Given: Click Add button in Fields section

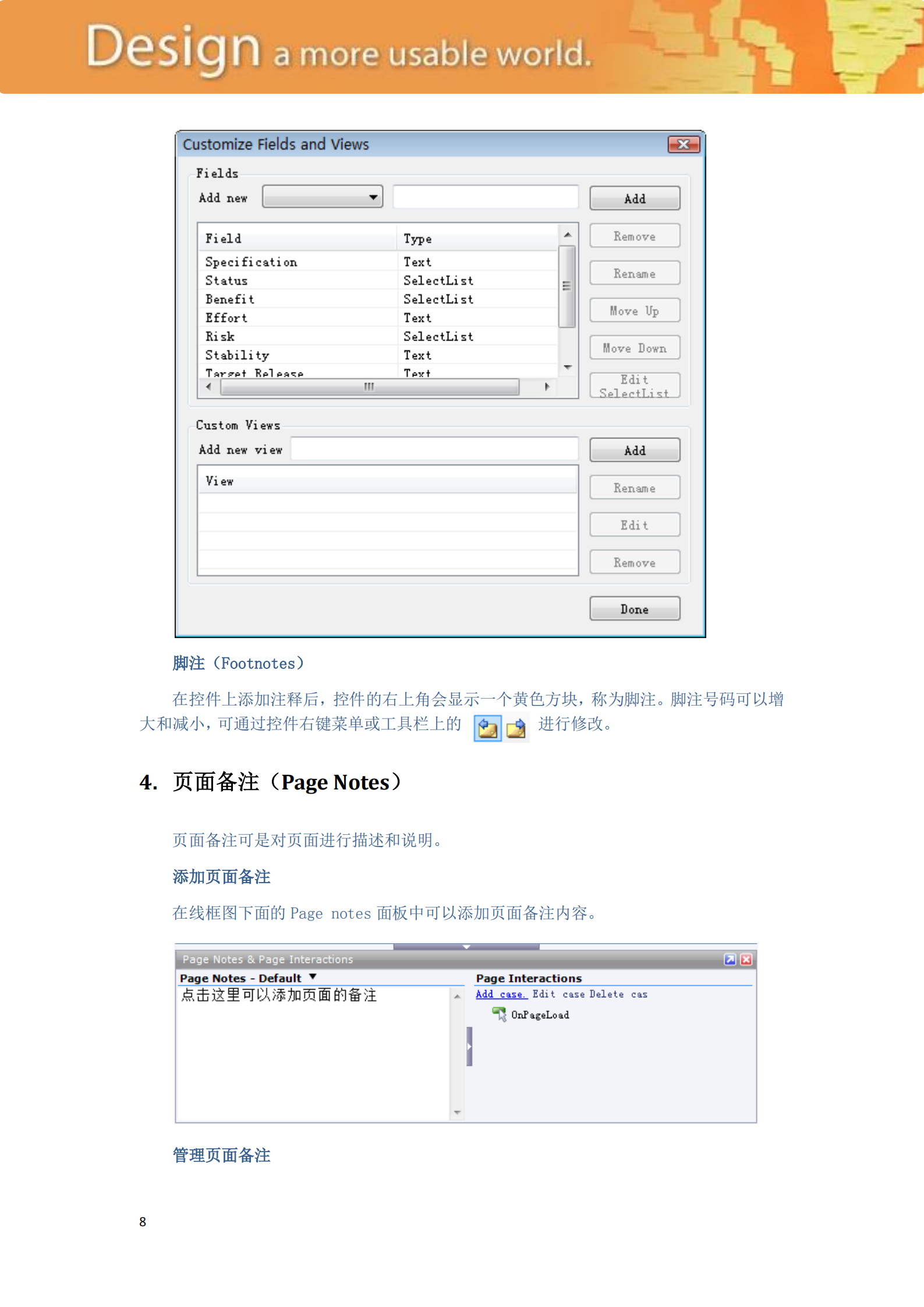Looking at the screenshot, I should (x=635, y=199).
